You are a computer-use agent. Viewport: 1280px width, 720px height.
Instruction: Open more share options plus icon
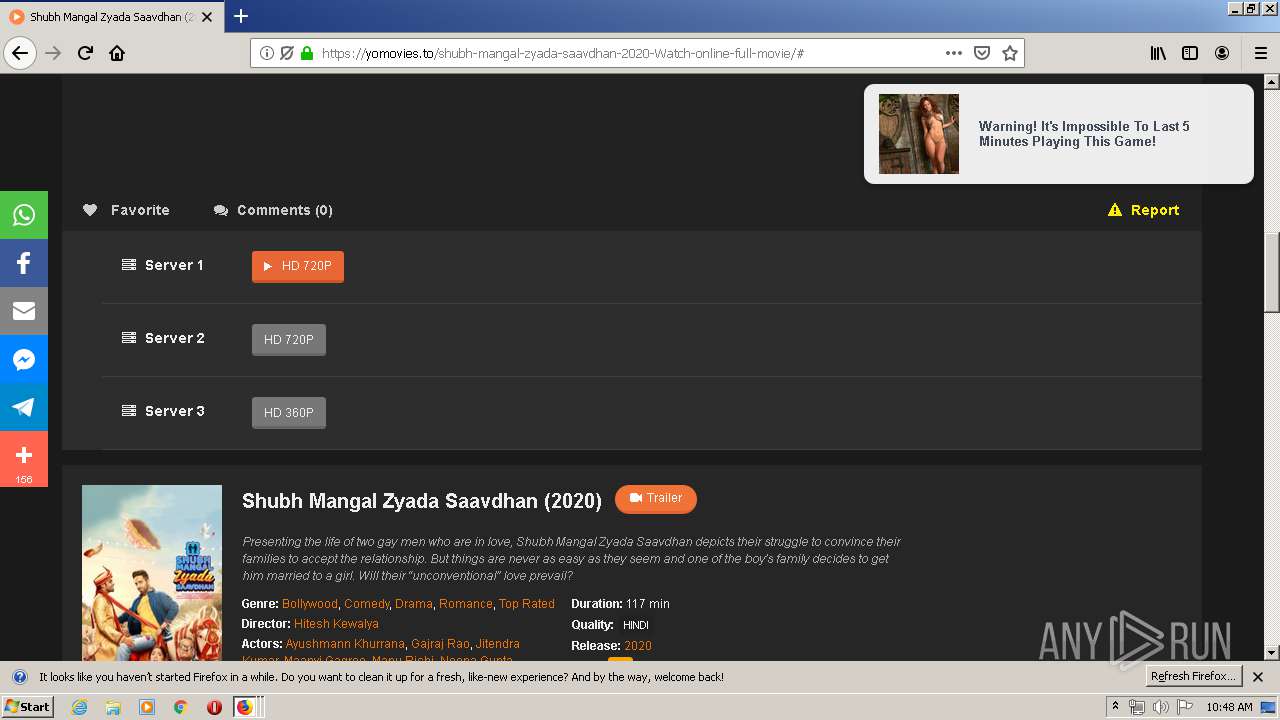tap(24, 458)
